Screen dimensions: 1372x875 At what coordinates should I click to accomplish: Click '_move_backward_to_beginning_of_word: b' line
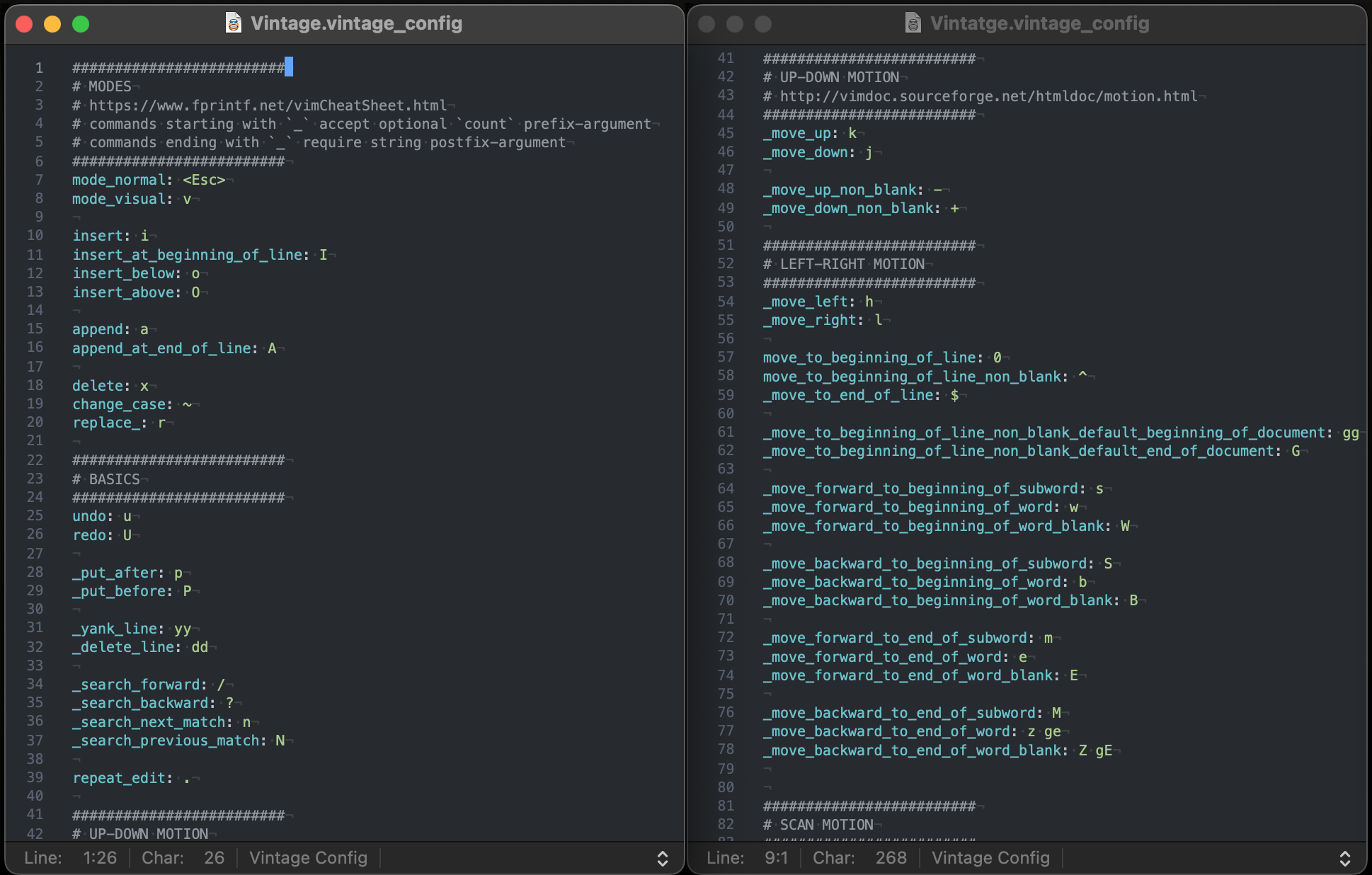pos(925,582)
